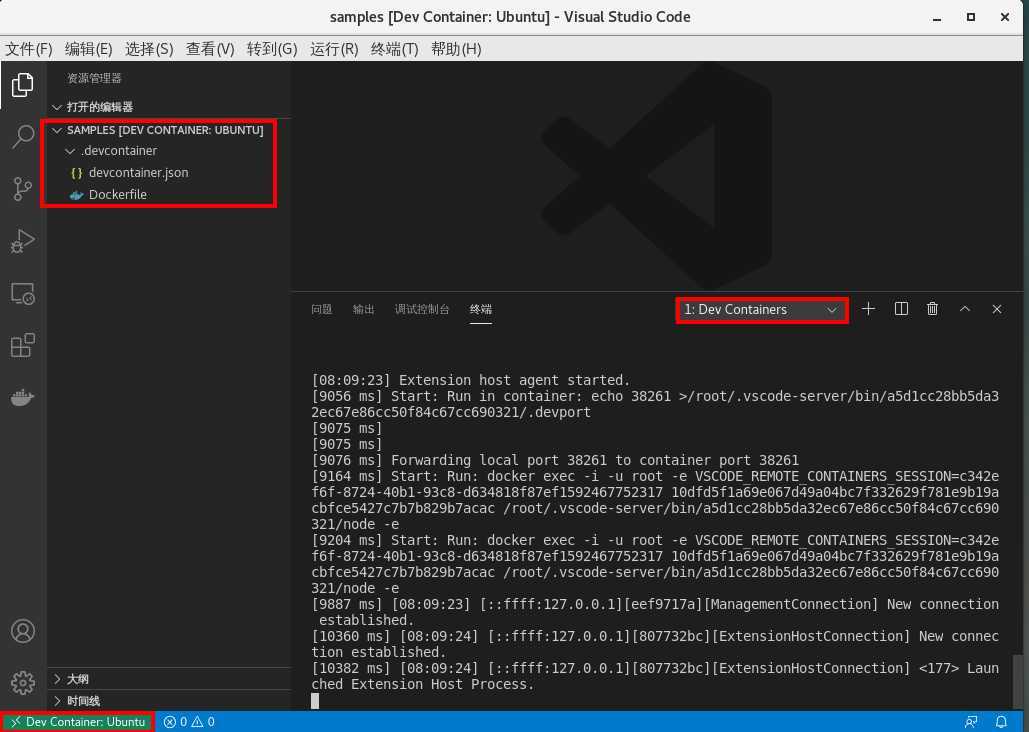
Task: Click the 资源管理器 sidebar title
Action: pyautogui.click(x=94, y=78)
